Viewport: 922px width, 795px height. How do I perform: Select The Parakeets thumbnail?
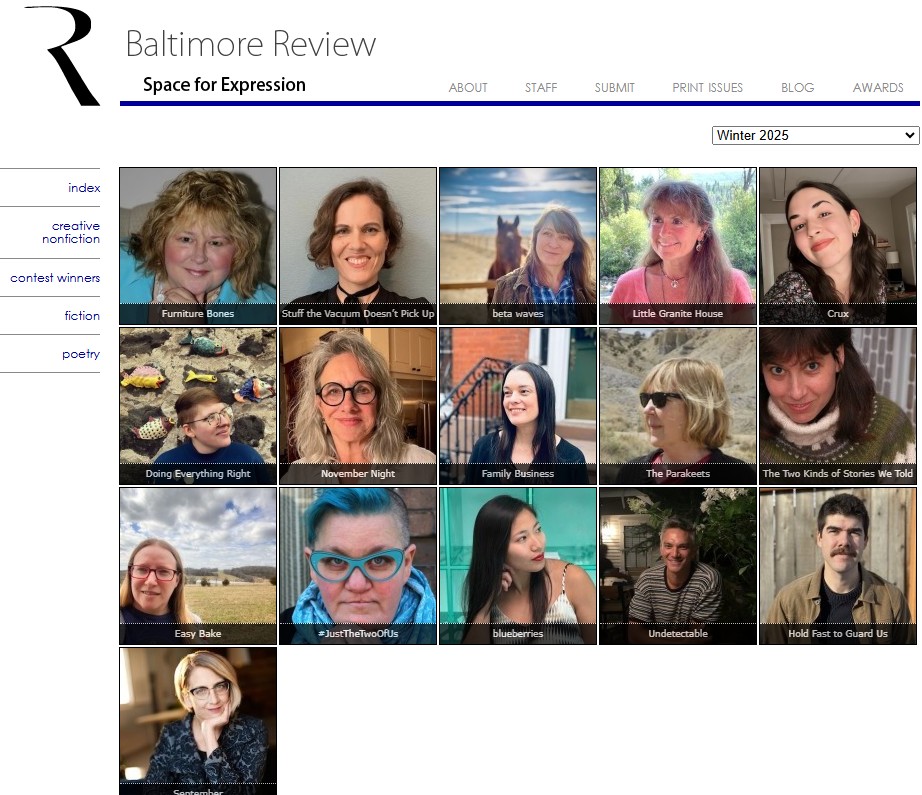(x=678, y=406)
